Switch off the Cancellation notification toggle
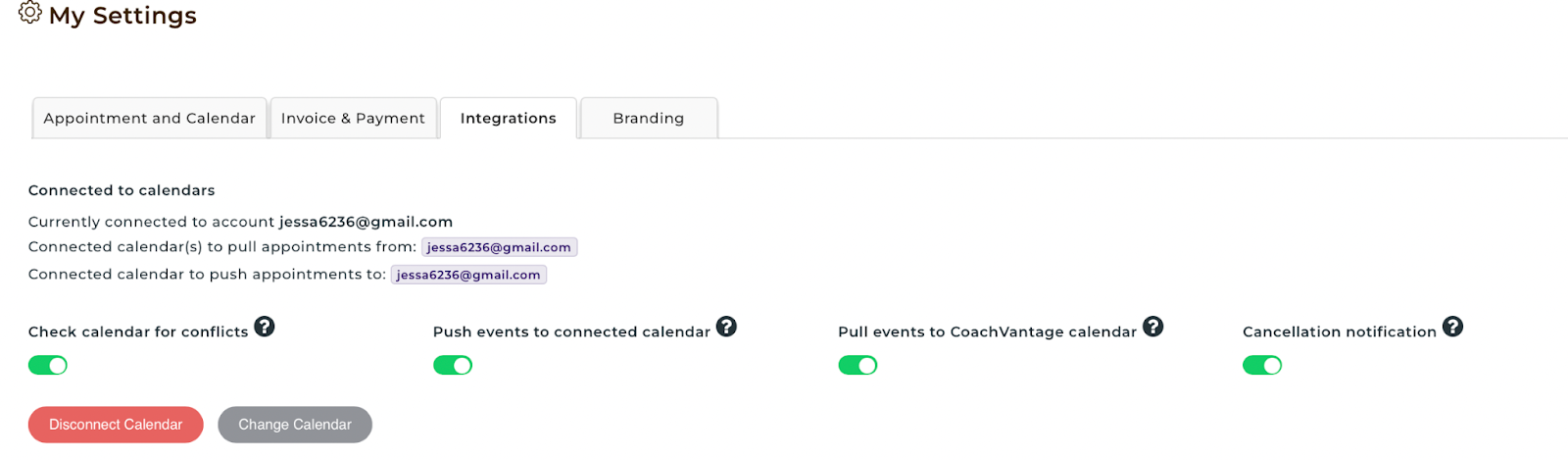Viewport: 1568px width, 460px height. [1262, 365]
